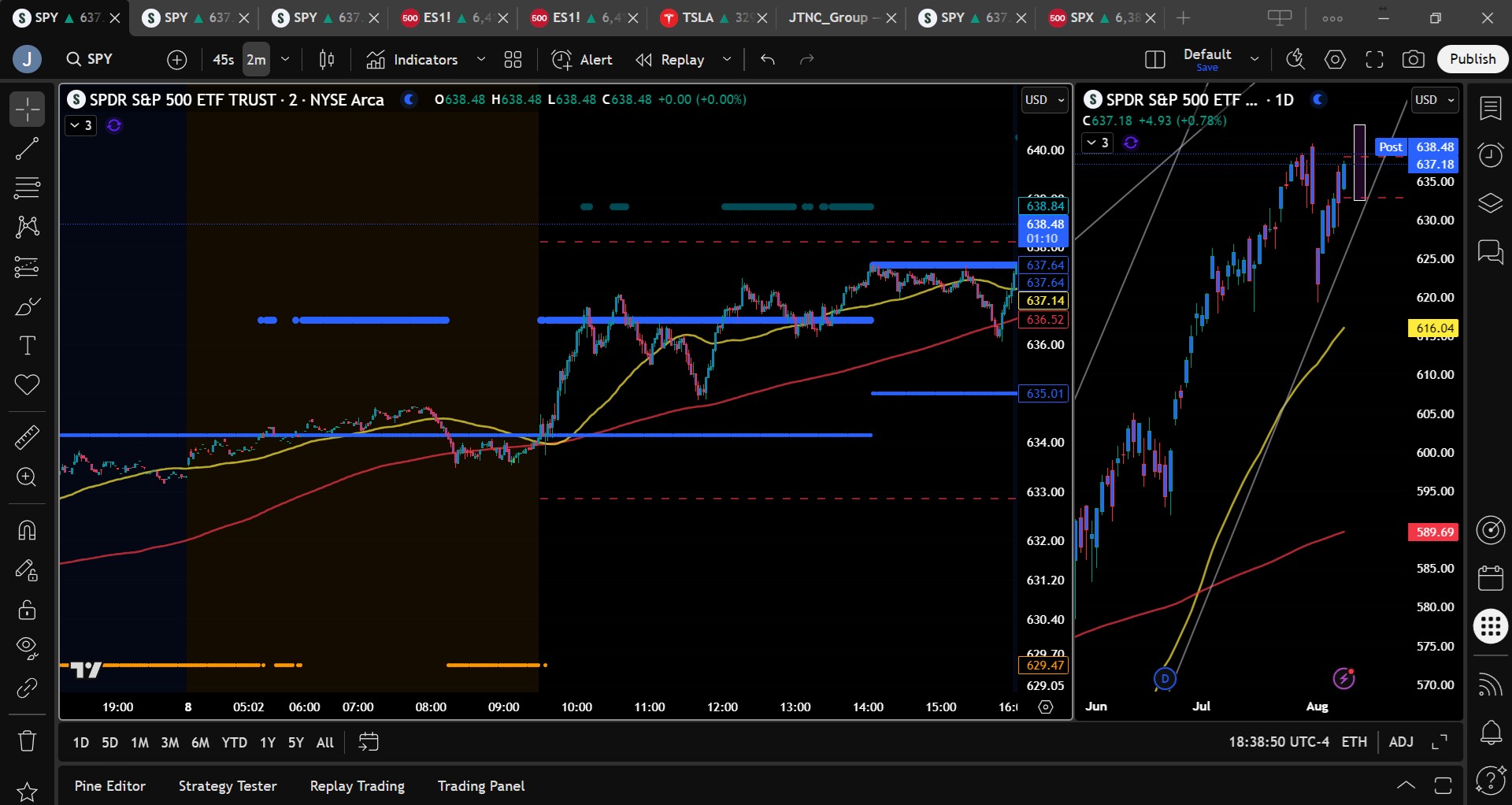The width and height of the screenshot is (1512, 805).
Task: Expand the favorite indicators dropdown arrow
Action: coord(481,59)
